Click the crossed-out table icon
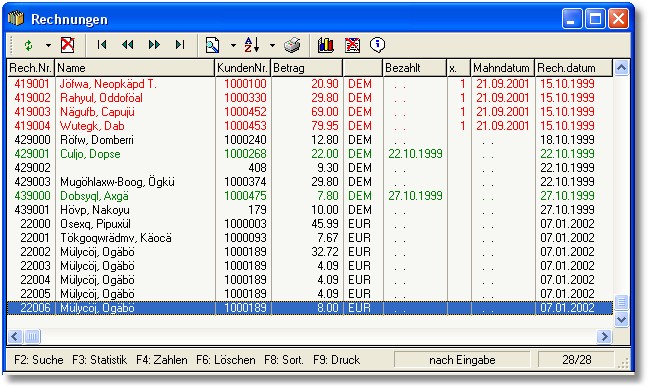The image size is (649, 389). [x=352, y=45]
